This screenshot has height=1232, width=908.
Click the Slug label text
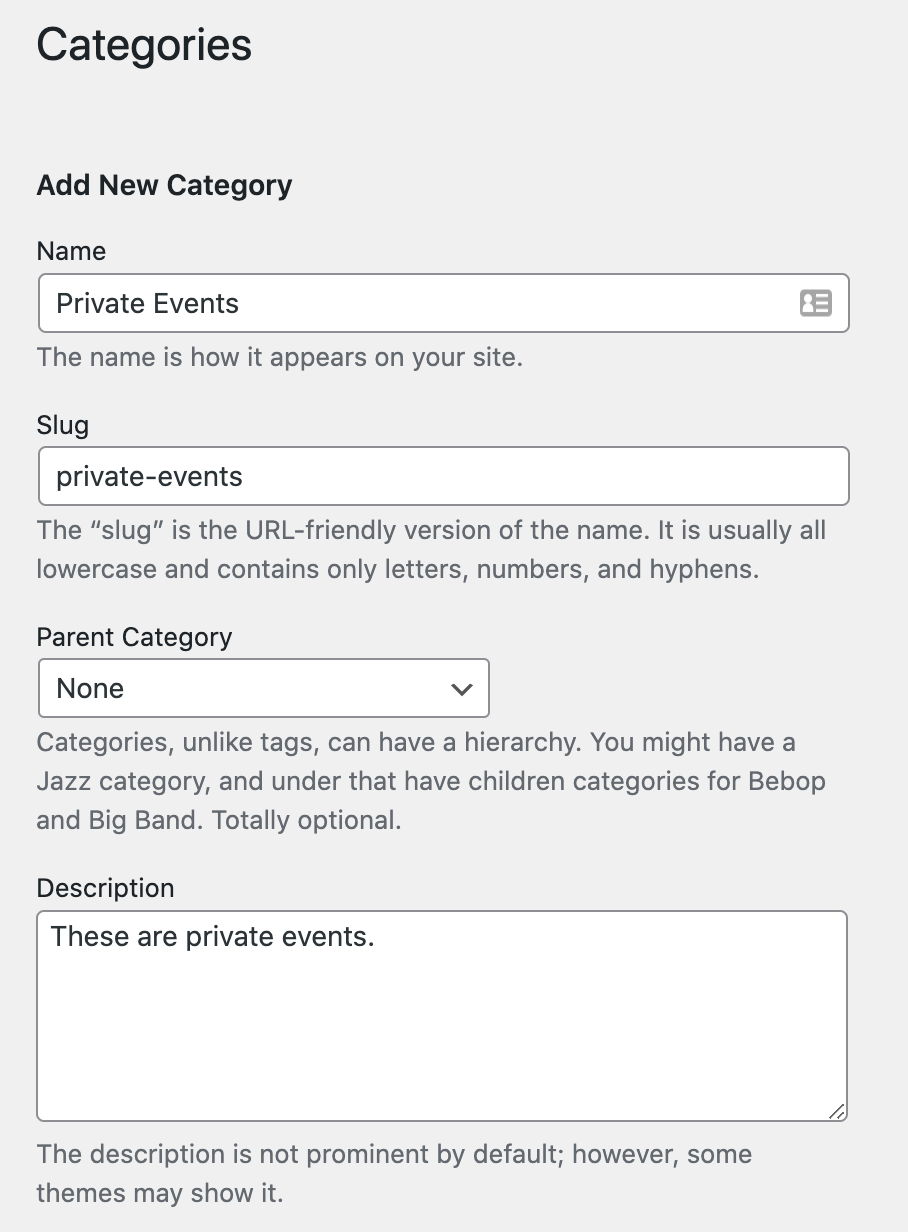point(62,425)
